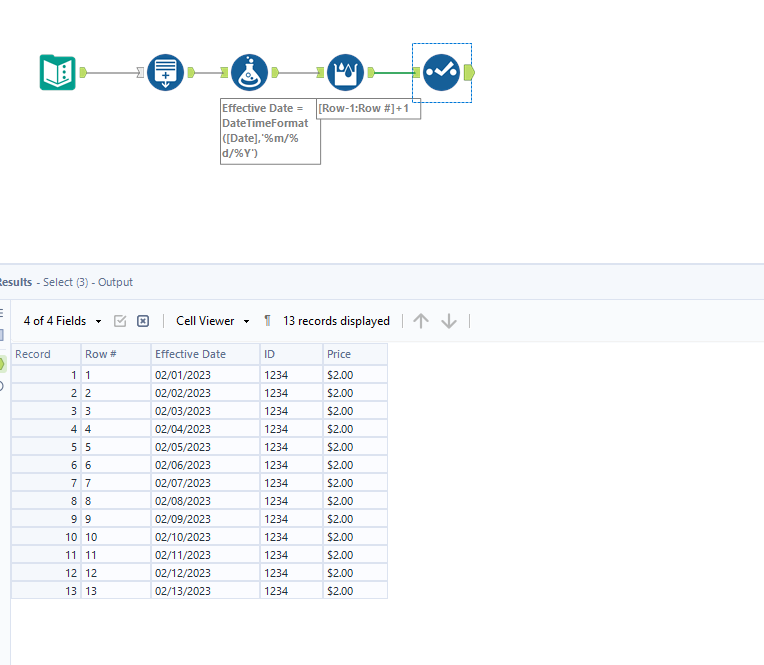Select the Select tool checkmark node
This screenshot has width=764, height=665.
(x=441, y=73)
